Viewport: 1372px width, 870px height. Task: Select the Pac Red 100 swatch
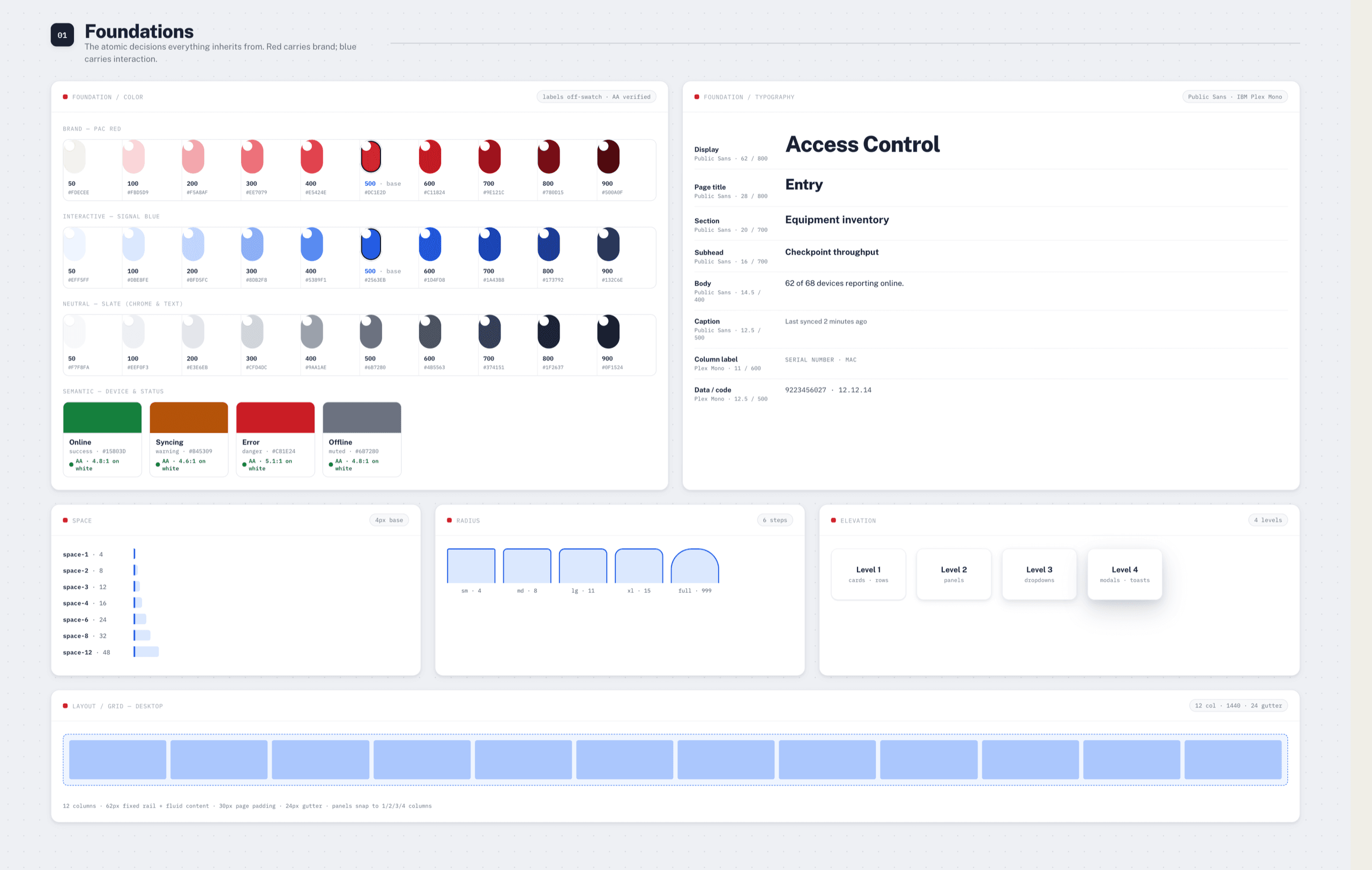(133, 156)
